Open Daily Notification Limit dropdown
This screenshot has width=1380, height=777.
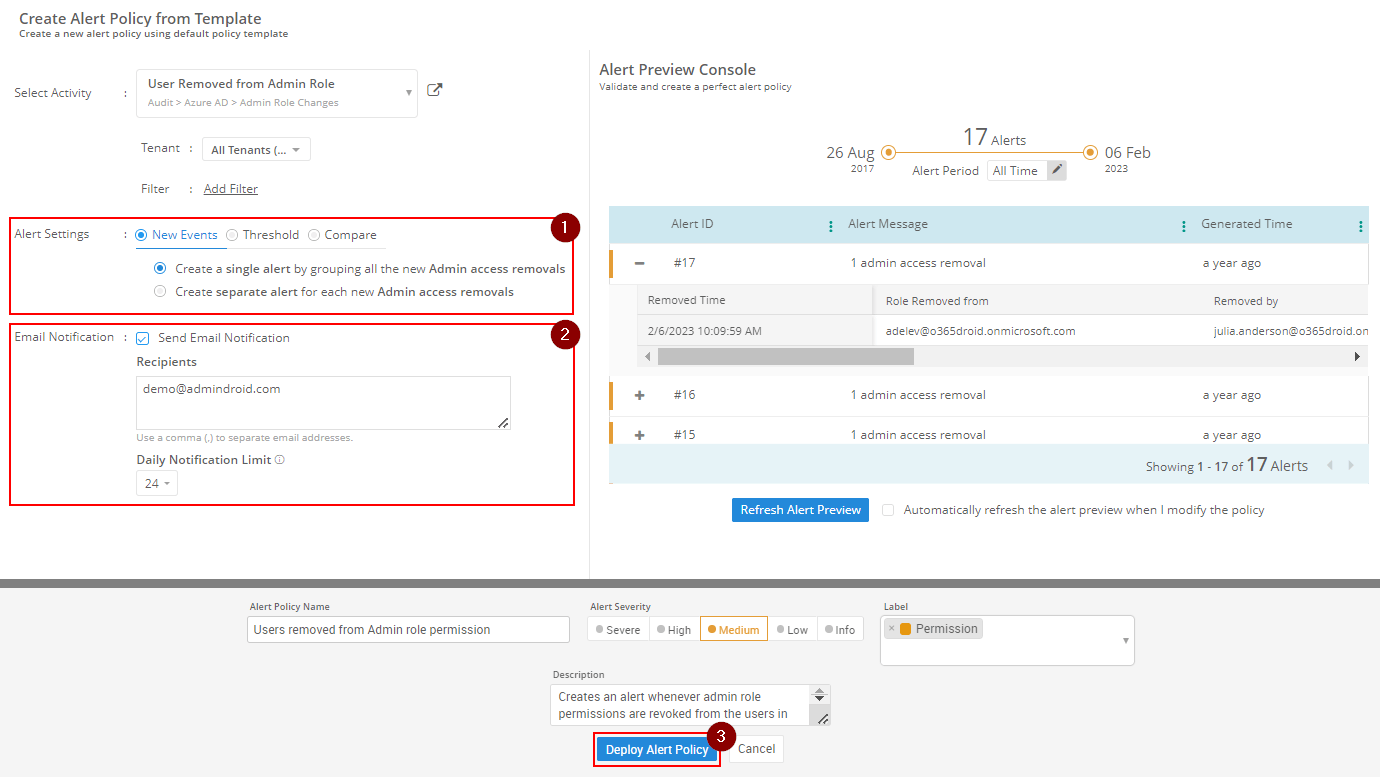pos(157,484)
